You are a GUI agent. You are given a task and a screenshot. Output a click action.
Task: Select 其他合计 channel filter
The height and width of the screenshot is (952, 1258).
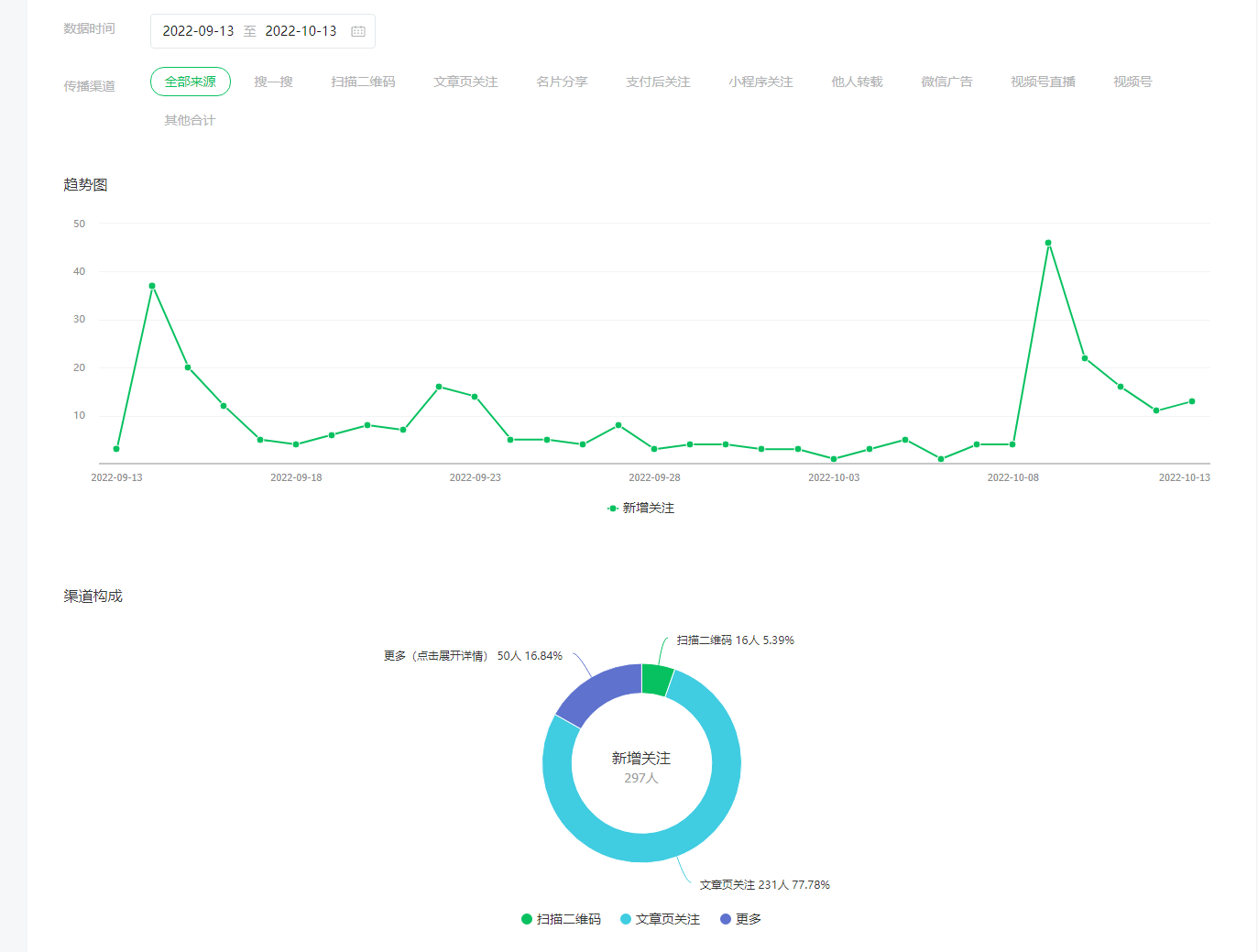click(x=190, y=120)
